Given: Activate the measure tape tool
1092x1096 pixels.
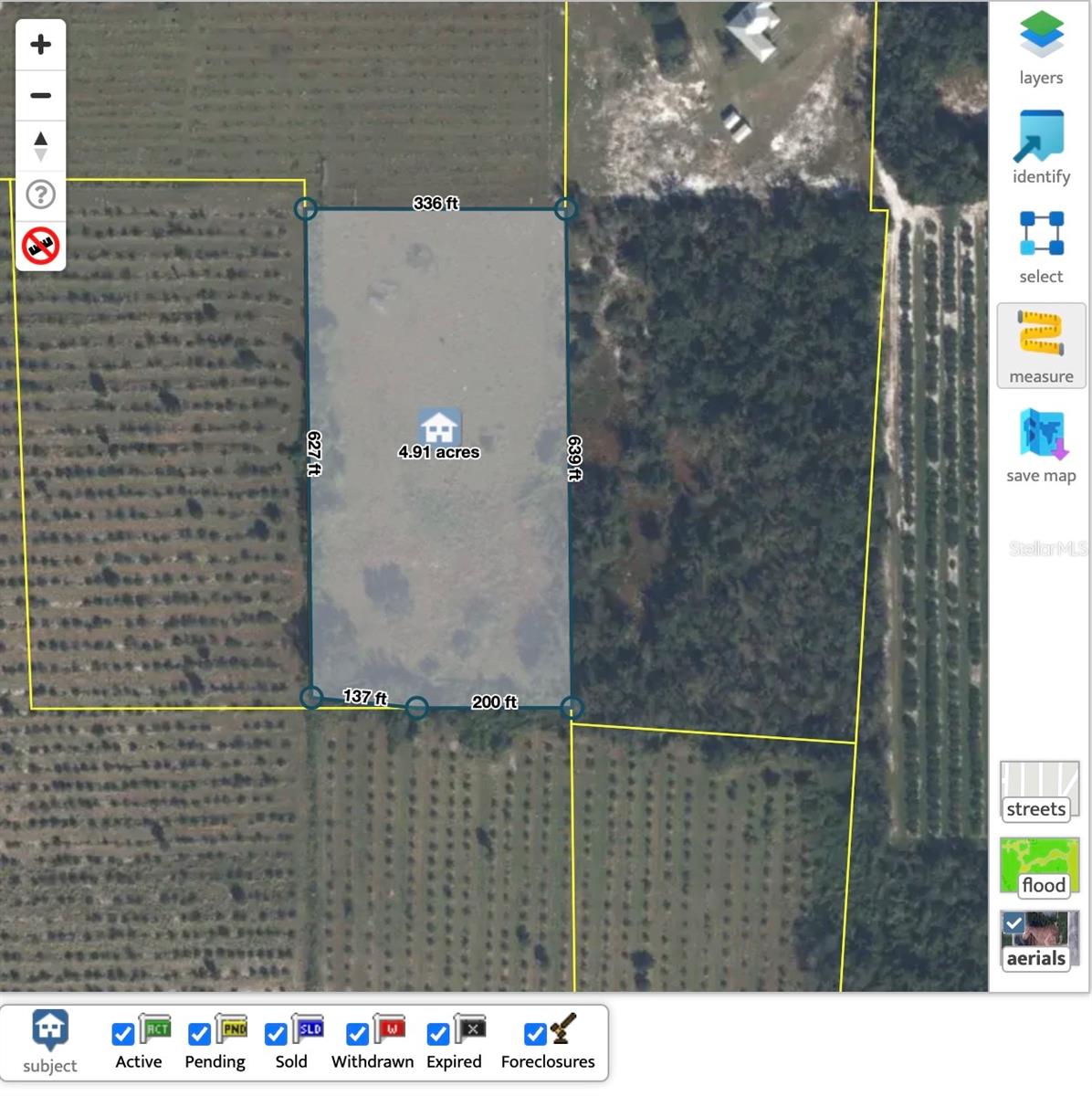Looking at the screenshot, I should pos(1041,346).
